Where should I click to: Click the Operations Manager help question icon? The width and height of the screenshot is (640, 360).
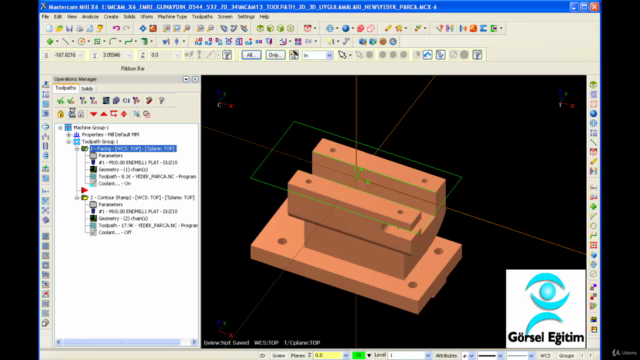[x=161, y=100]
